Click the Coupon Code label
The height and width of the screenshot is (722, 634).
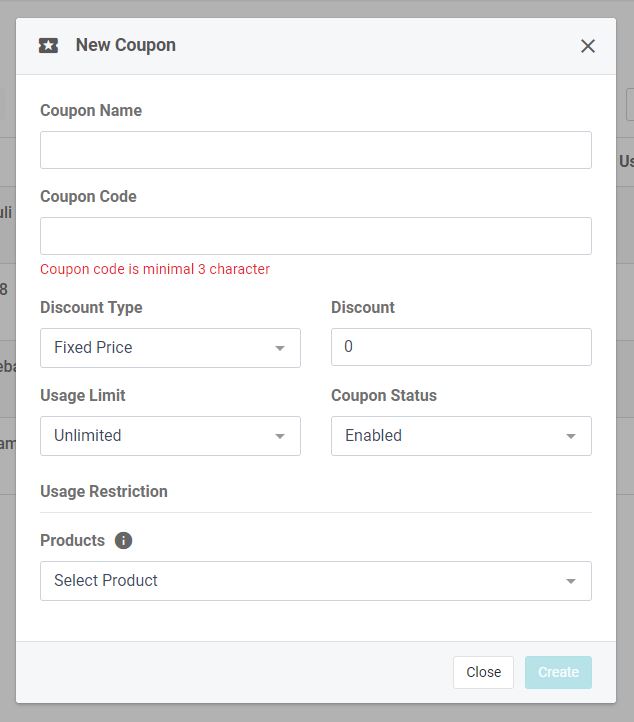(x=88, y=196)
